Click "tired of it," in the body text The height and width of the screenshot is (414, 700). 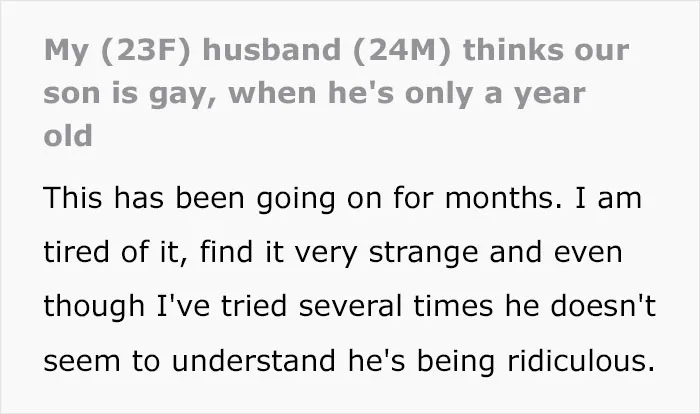[x=116, y=252]
